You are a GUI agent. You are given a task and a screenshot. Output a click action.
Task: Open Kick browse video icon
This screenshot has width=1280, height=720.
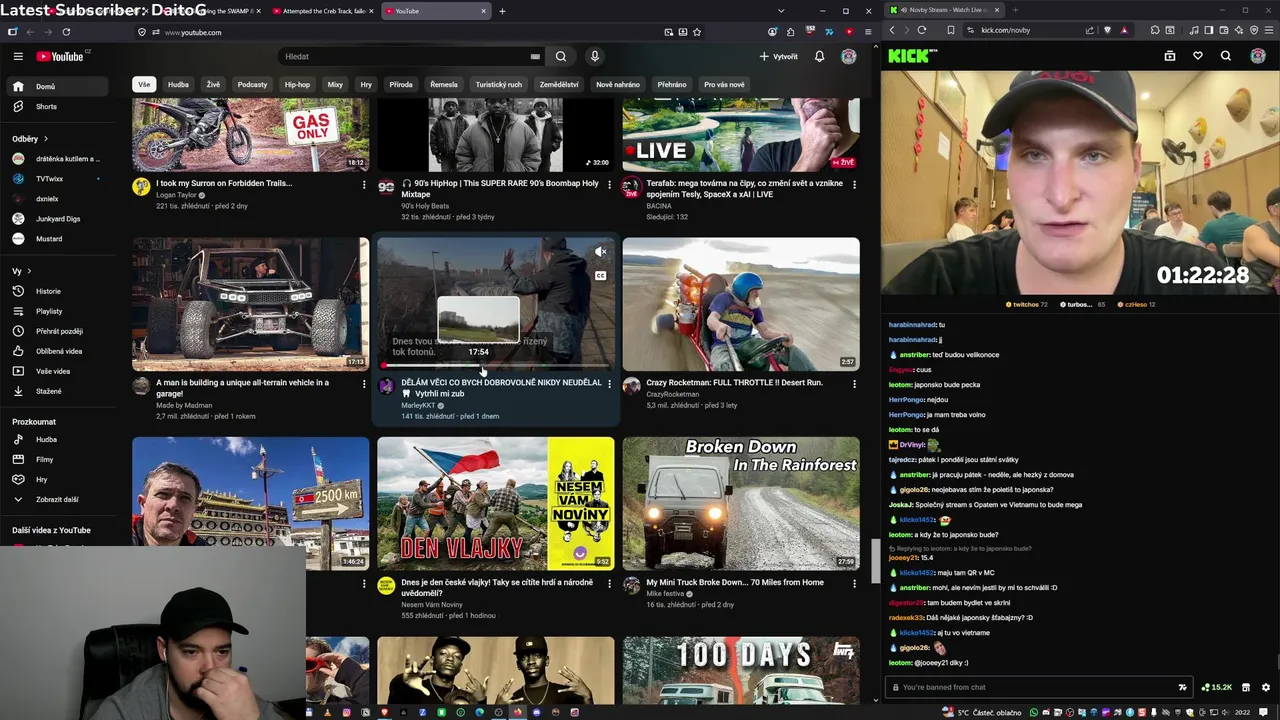click(x=1170, y=56)
